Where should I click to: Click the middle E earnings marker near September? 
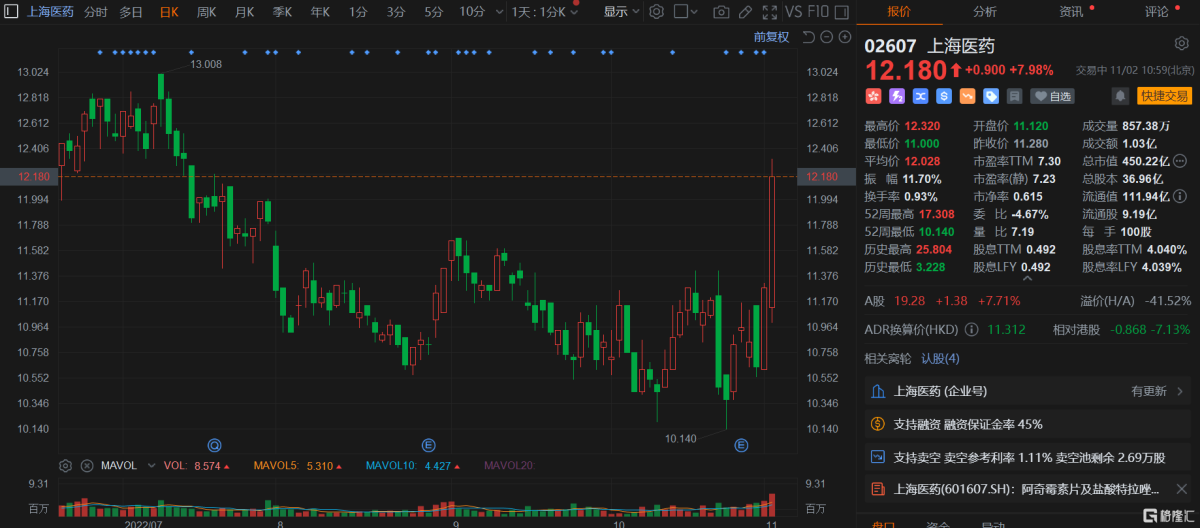429,444
